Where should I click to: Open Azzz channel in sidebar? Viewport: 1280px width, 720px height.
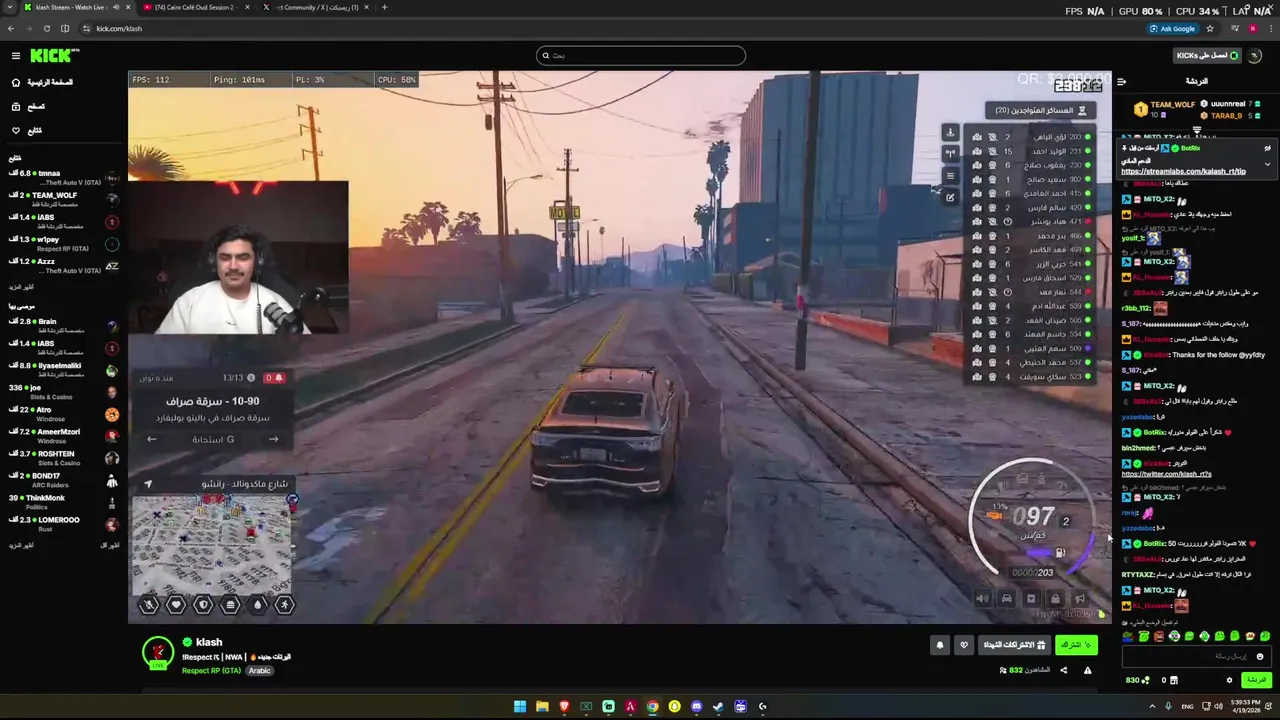point(62,266)
